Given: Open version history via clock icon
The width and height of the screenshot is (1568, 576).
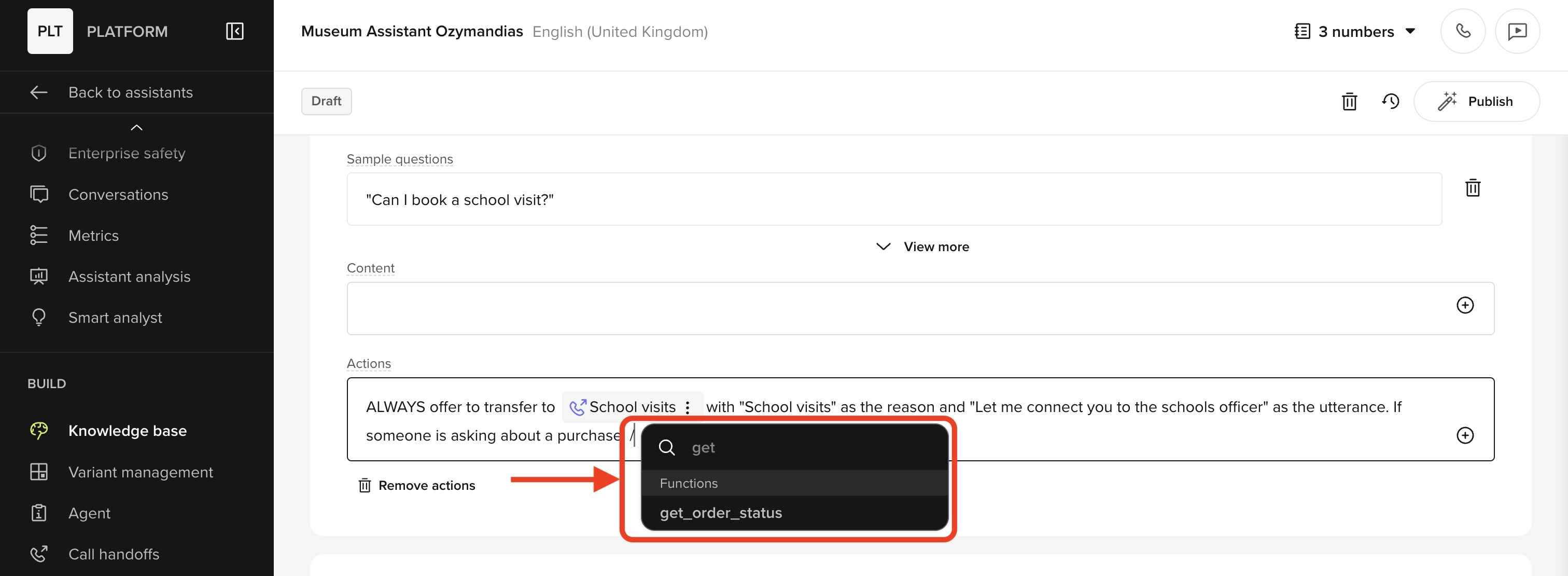Looking at the screenshot, I should pos(1391,101).
